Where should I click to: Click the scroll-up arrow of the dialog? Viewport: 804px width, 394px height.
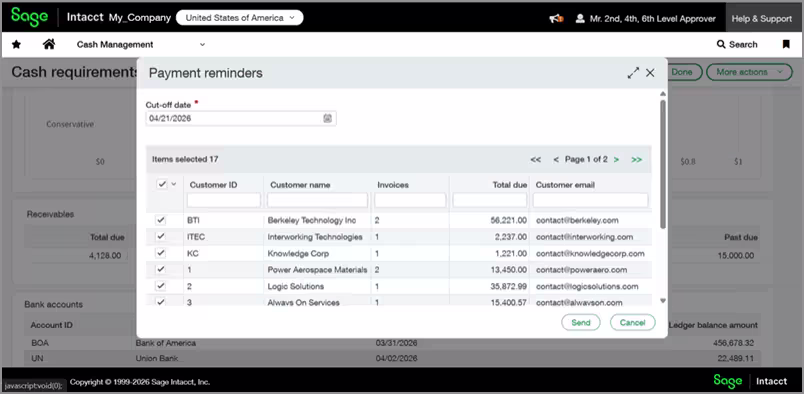click(662, 94)
